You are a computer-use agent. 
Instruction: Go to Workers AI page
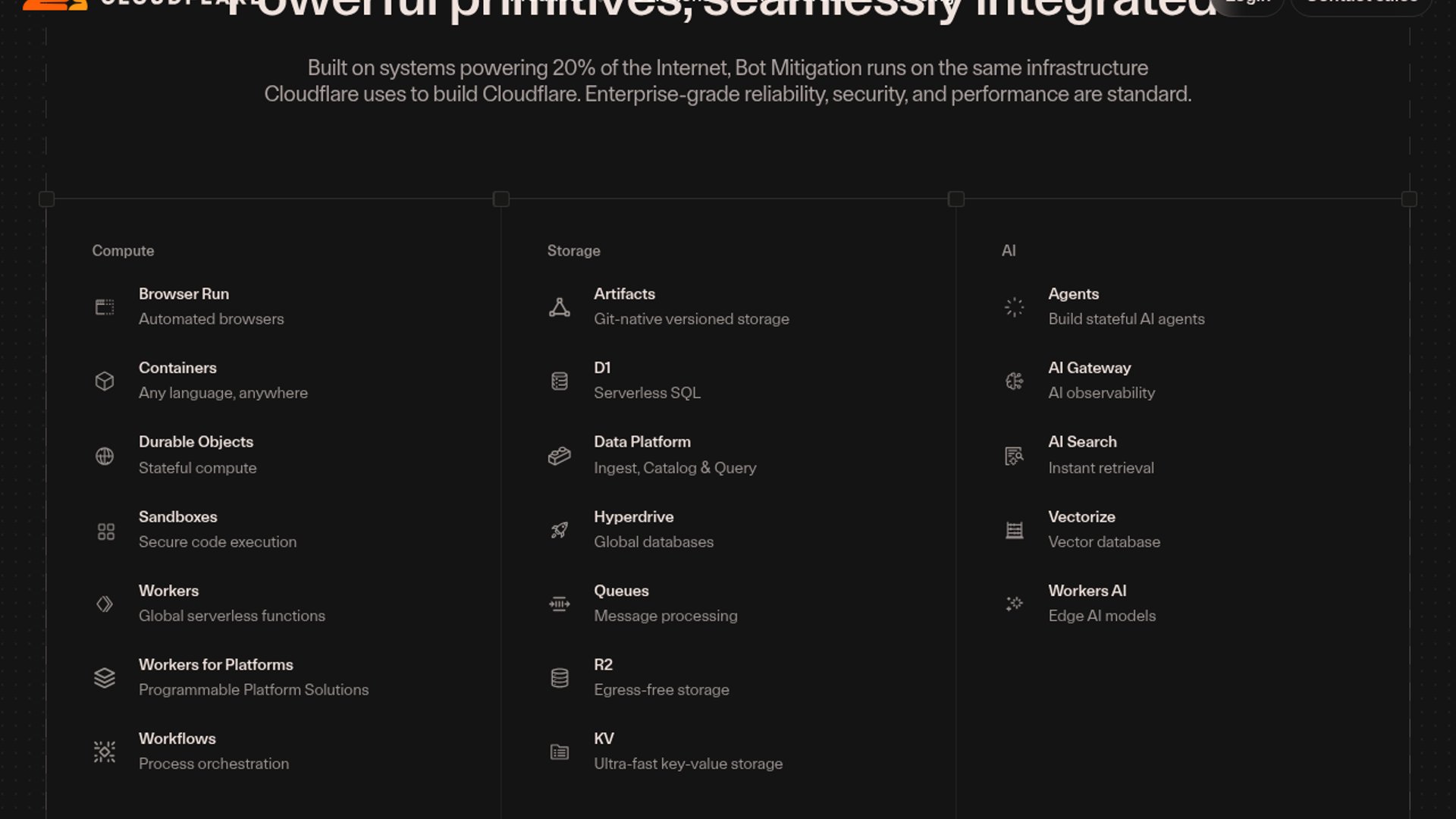1087,591
